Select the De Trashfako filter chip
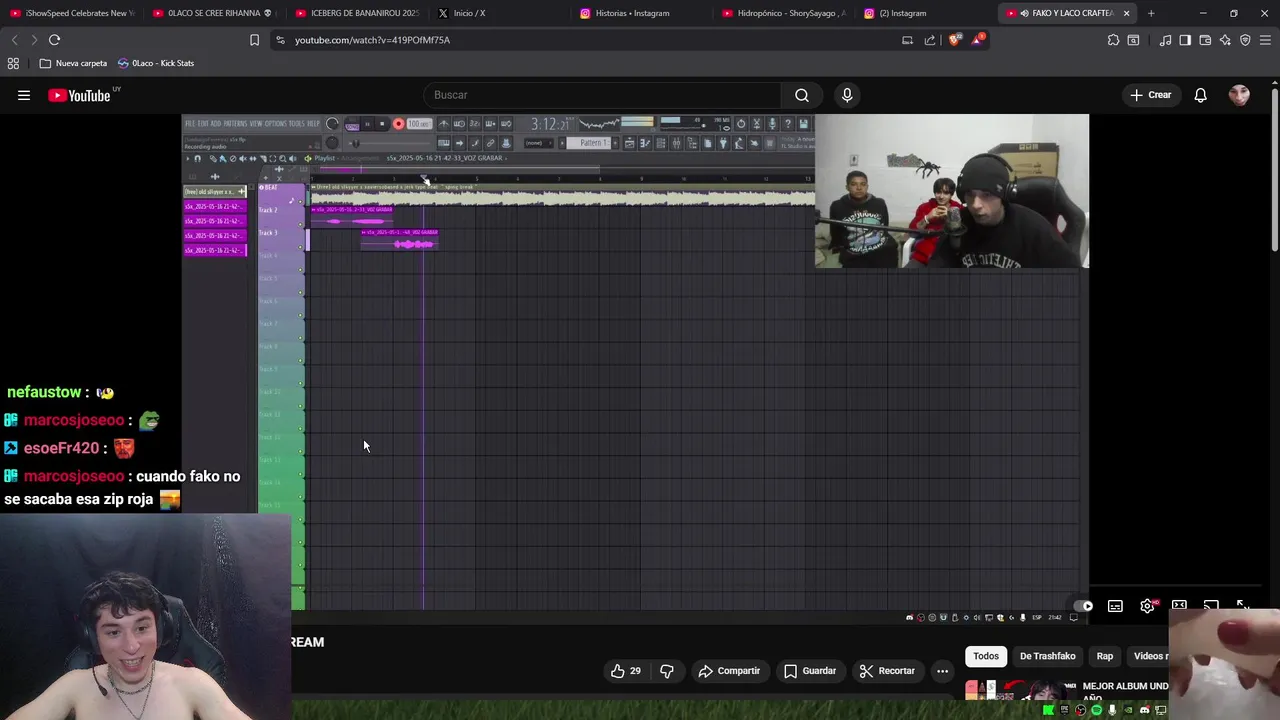This screenshot has width=1280, height=720. pyautogui.click(x=1047, y=656)
